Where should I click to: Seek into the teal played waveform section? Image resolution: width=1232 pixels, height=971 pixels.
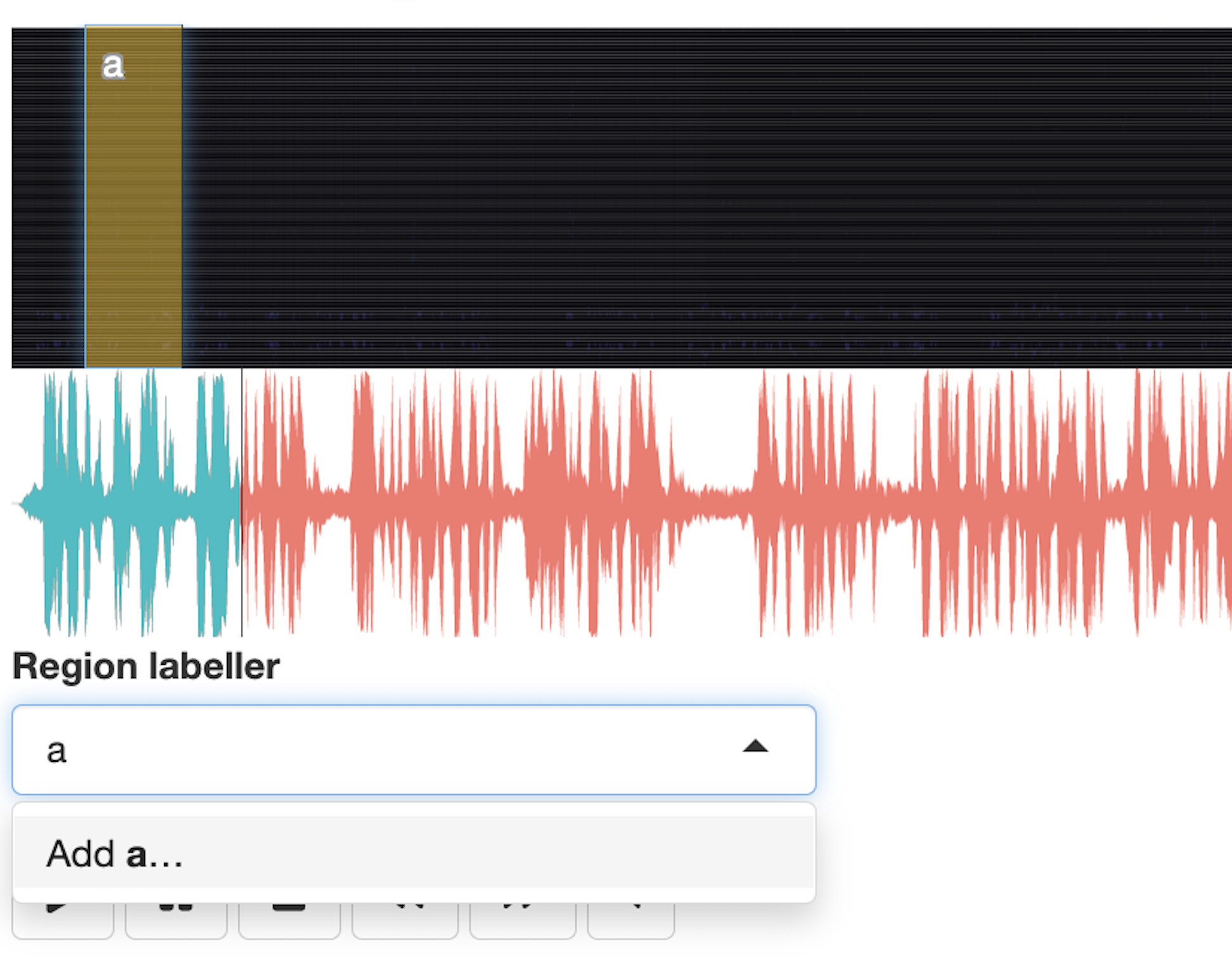click(x=127, y=504)
